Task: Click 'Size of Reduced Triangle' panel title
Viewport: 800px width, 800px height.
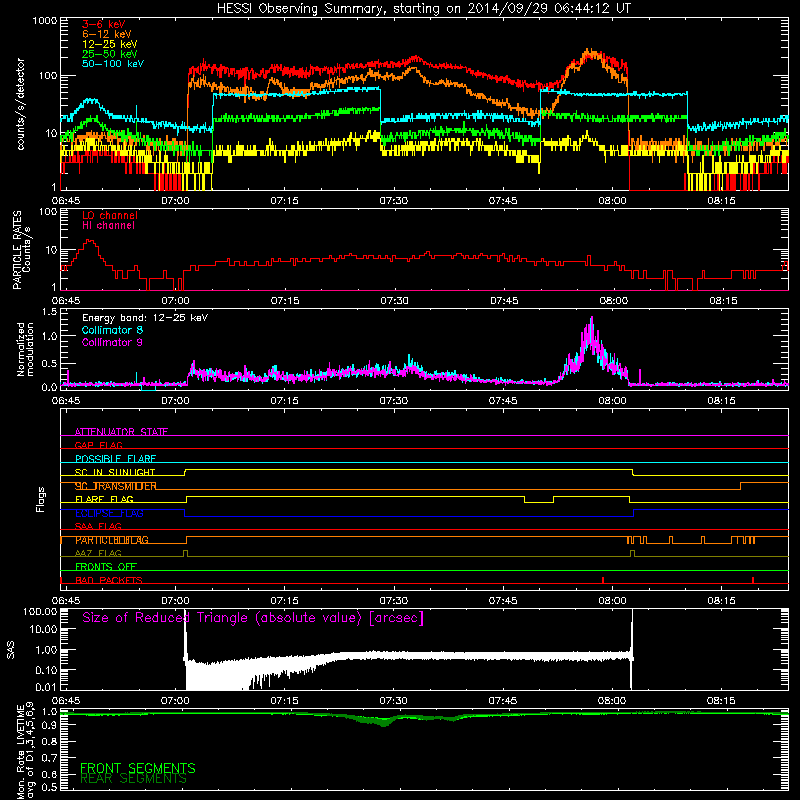Action: point(253,618)
